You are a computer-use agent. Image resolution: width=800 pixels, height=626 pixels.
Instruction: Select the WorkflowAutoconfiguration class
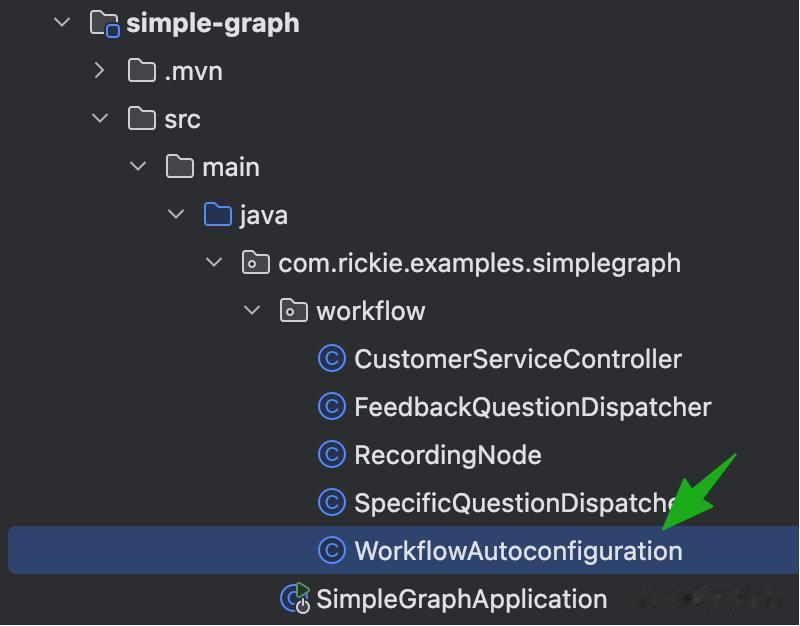[518, 551]
